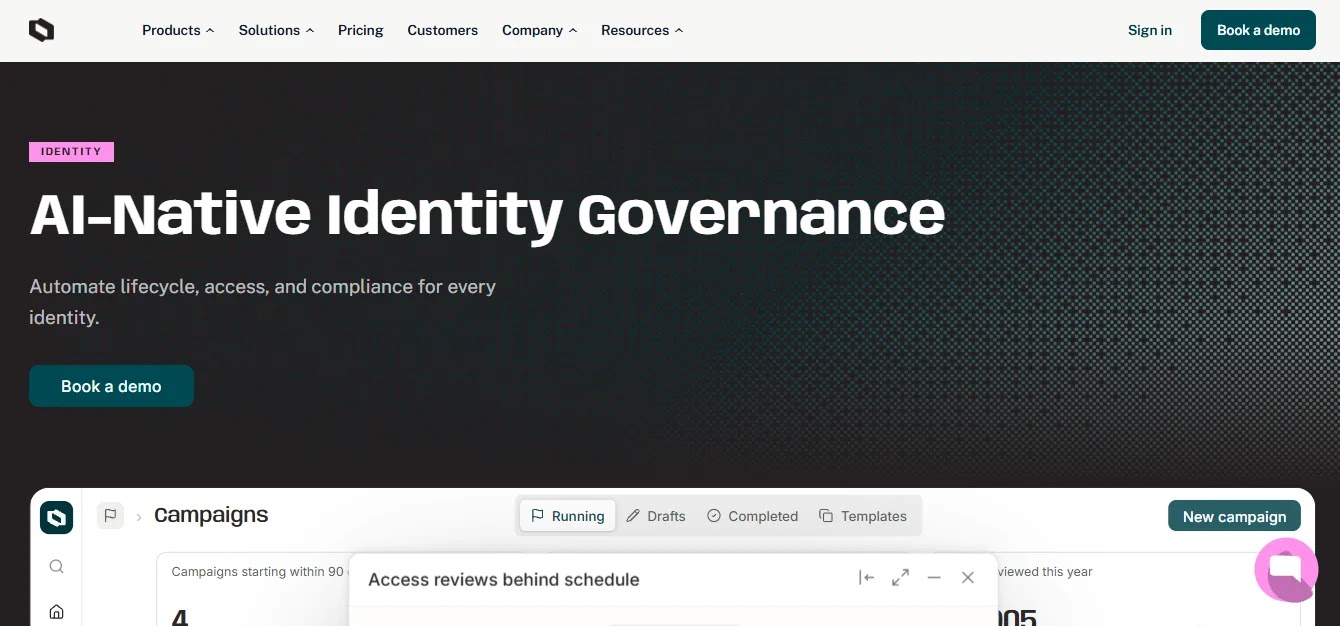Click the hero Book a demo button
1340x626 pixels.
(111, 386)
